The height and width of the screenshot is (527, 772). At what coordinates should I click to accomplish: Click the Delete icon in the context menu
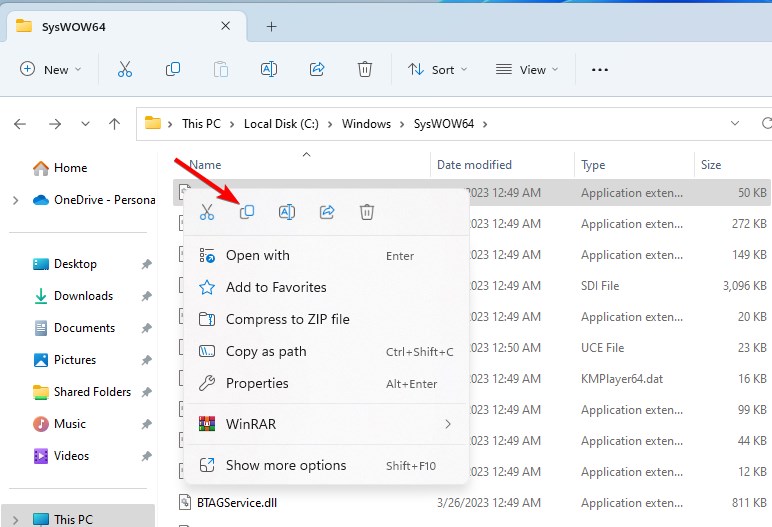367,212
